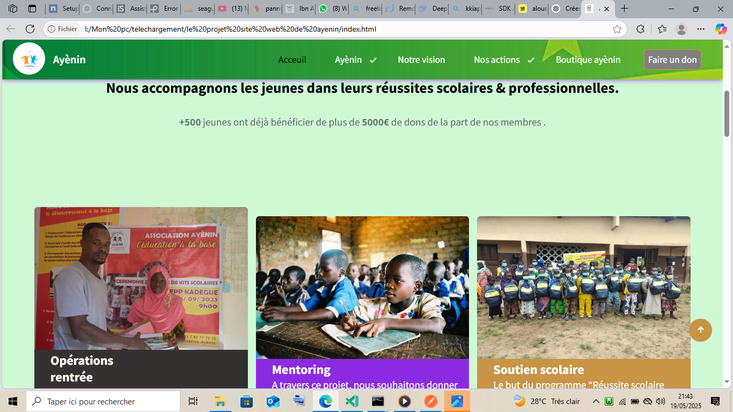Switch to Visual Studio Code in taskbar
Viewport: 733px width, 412px height.
point(352,401)
